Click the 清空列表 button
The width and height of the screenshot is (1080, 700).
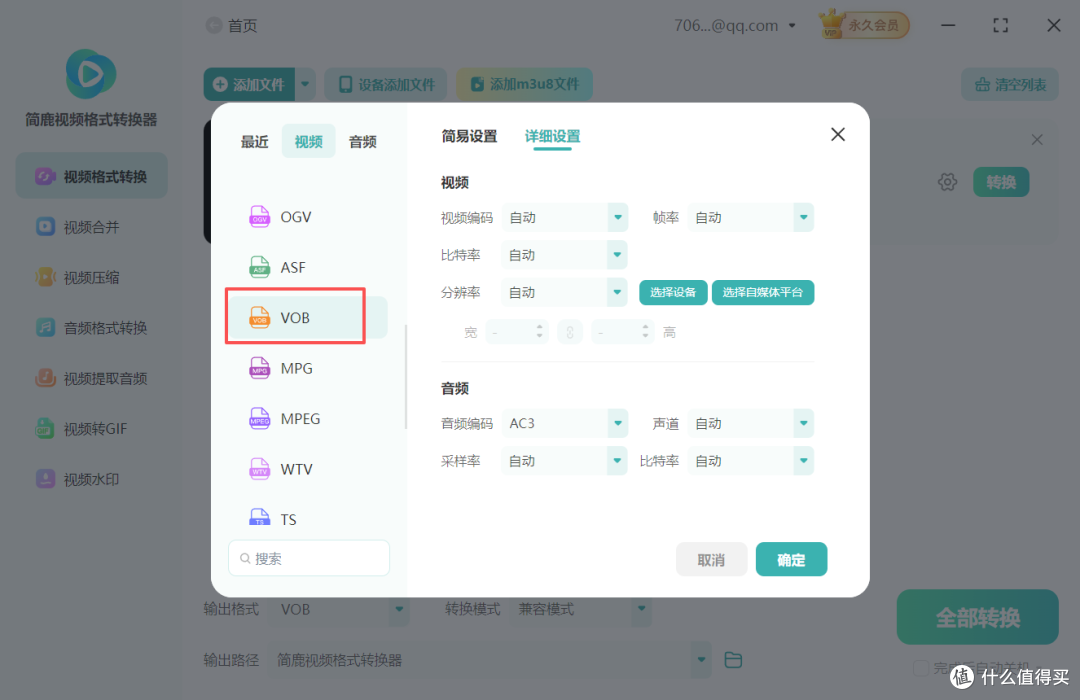[x=1010, y=85]
